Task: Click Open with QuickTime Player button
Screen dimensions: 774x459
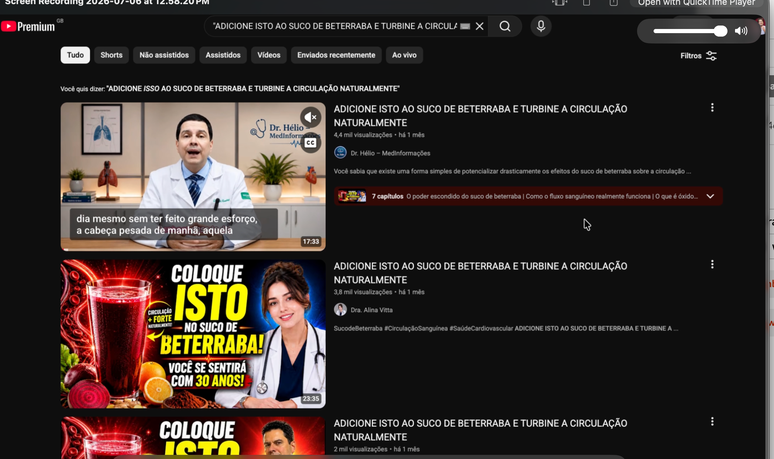Action: click(x=697, y=3)
